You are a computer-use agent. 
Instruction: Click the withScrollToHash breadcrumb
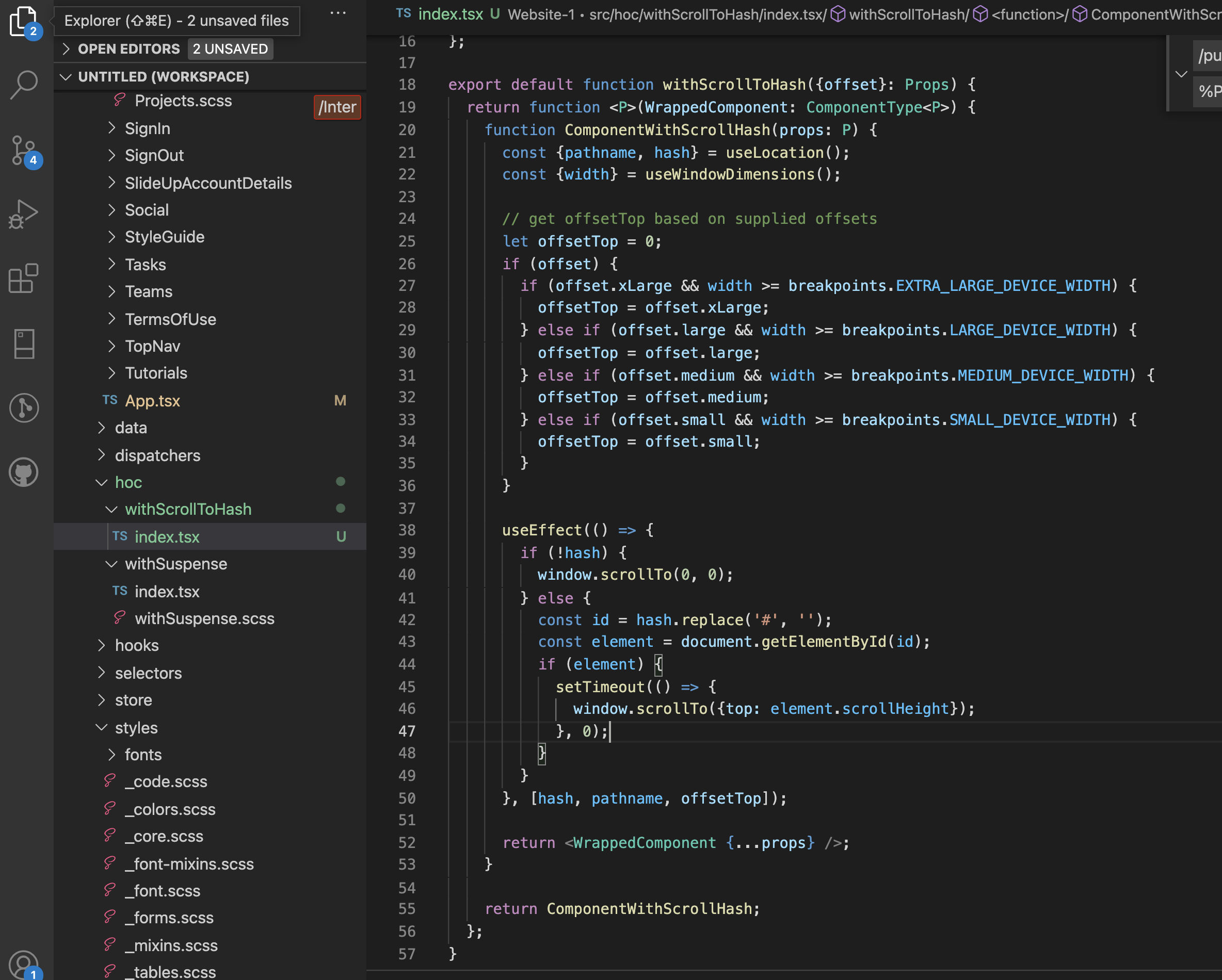point(909,14)
